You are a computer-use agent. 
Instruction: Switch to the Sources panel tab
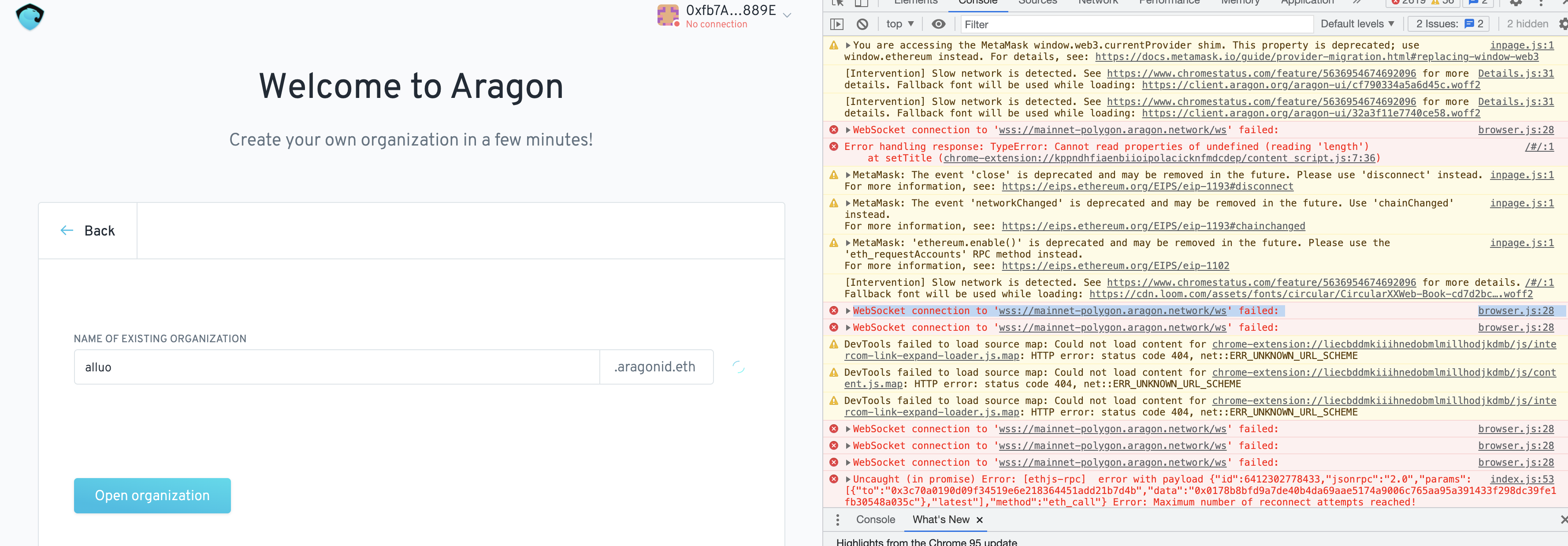pos(1037,3)
